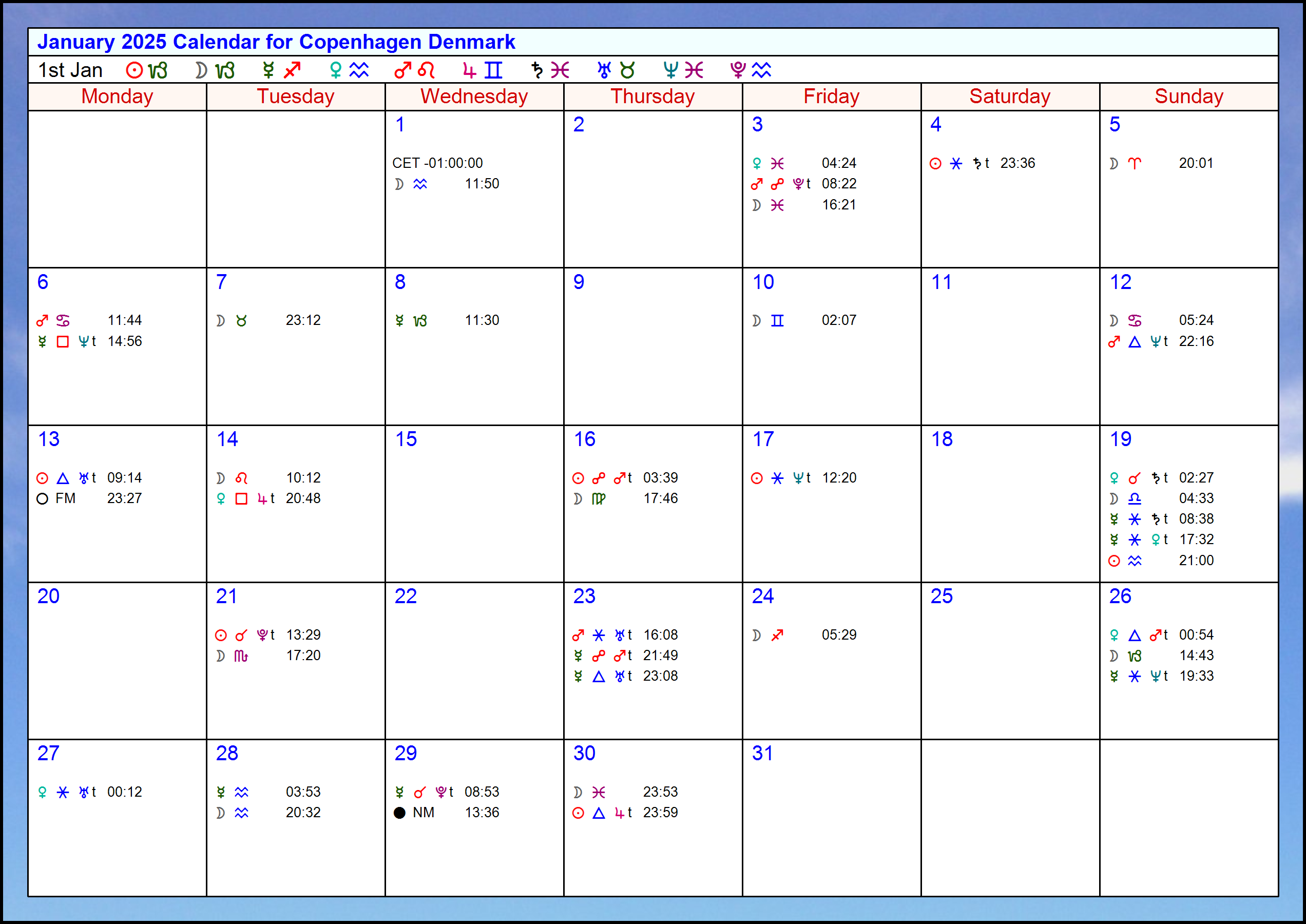Click the Uranus in Taurus symbol in header
This screenshot has width=1306, height=924.
pos(617,70)
